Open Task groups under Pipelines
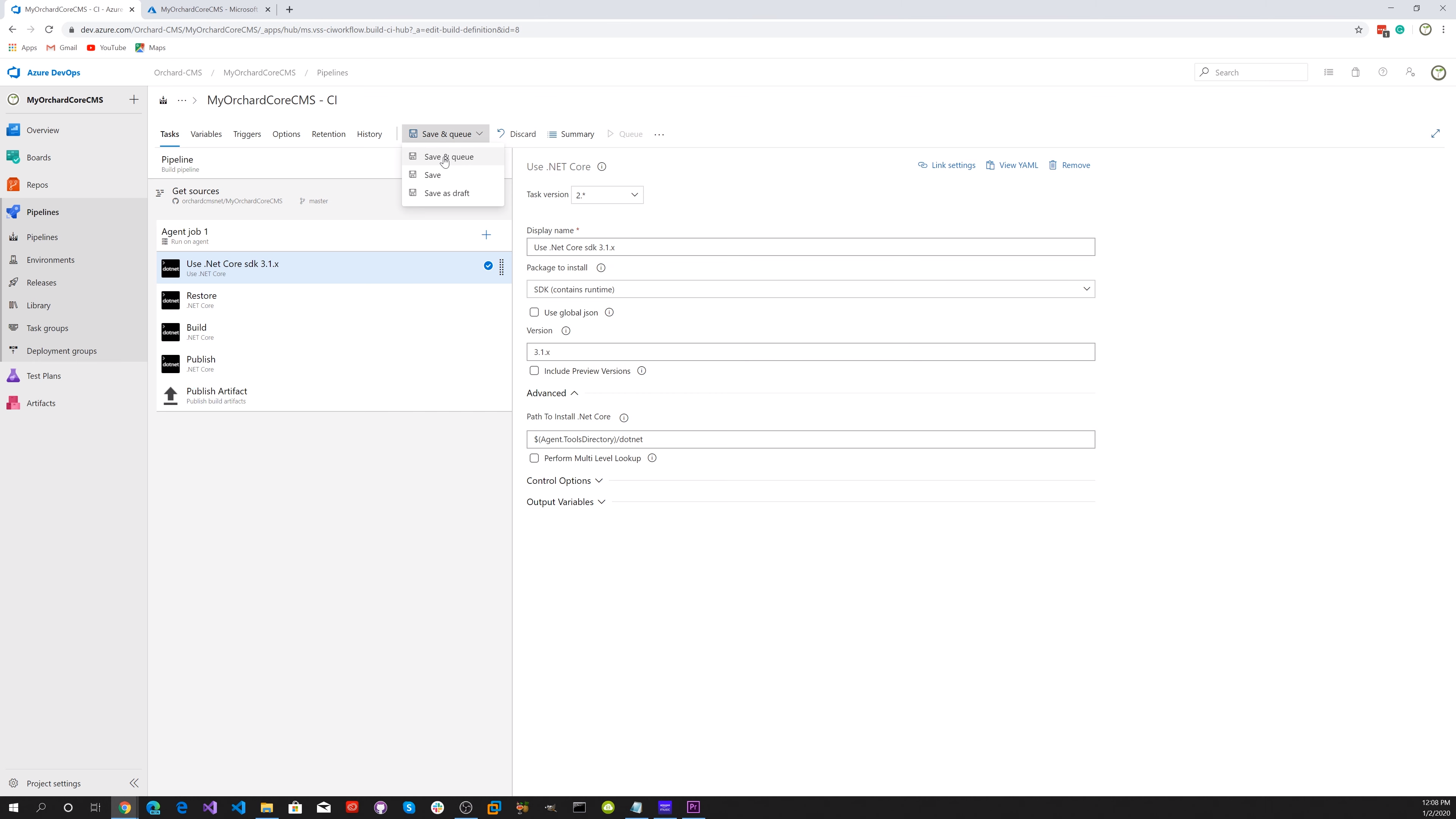 point(47,328)
